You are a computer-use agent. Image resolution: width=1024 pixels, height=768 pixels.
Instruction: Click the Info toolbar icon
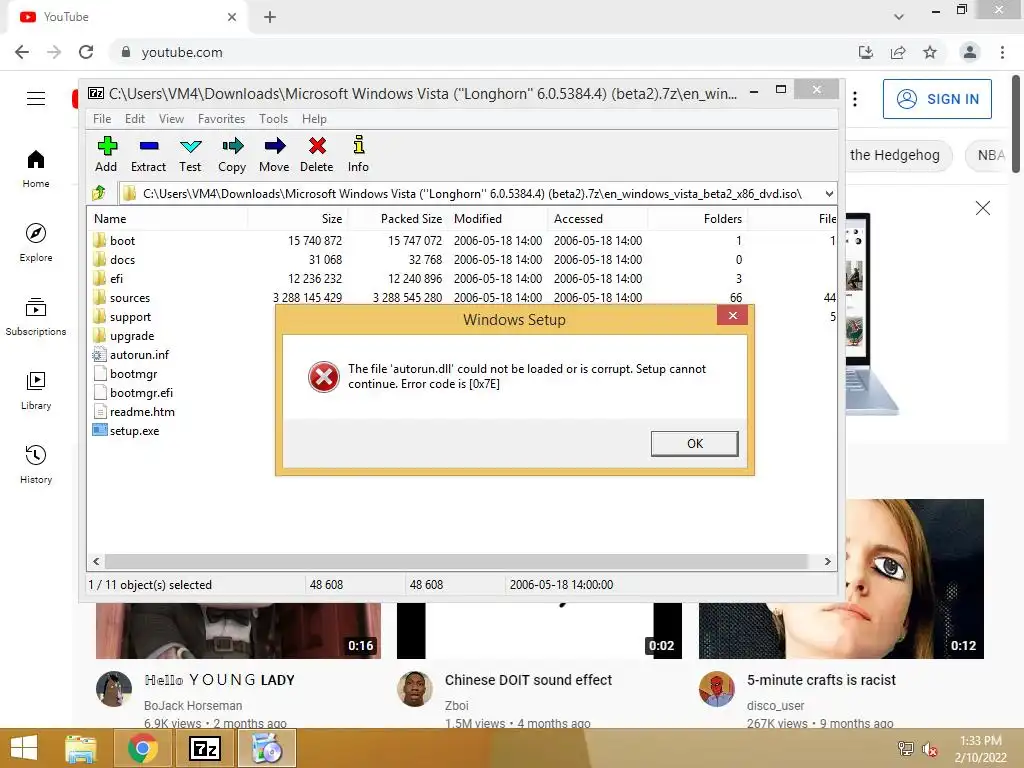tap(358, 155)
